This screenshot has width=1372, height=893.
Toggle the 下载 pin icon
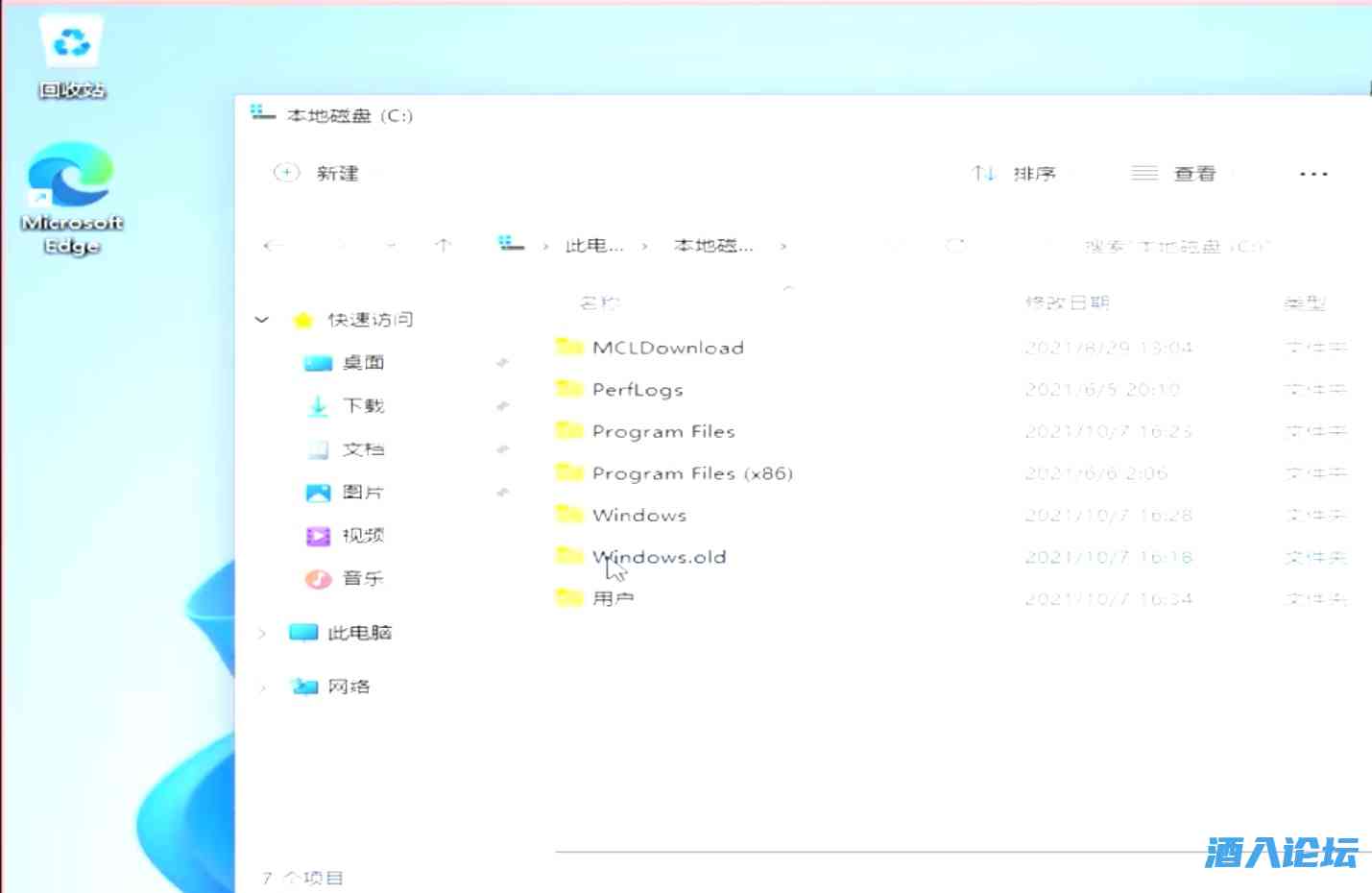click(502, 405)
